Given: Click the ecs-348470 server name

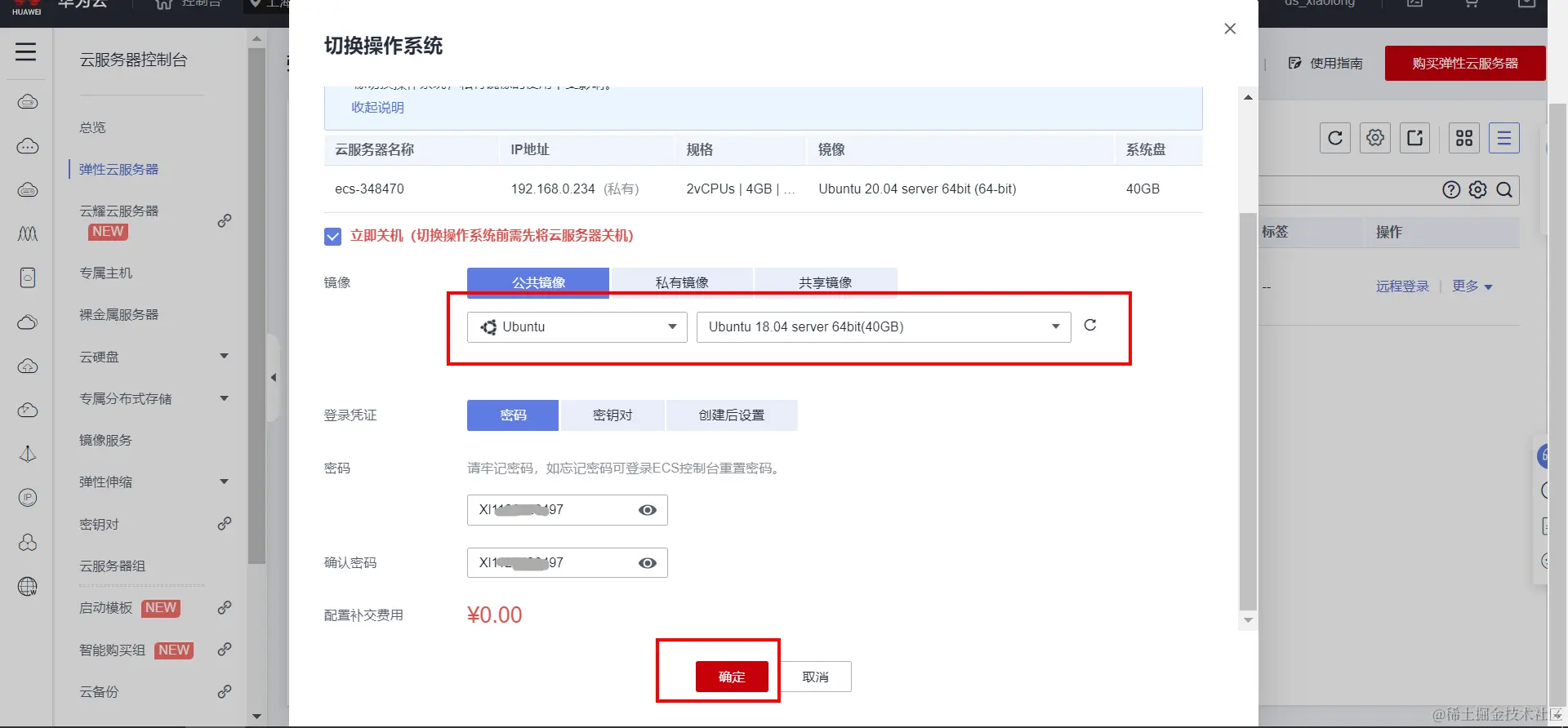Looking at the screenshot, I should click(369, 189).
